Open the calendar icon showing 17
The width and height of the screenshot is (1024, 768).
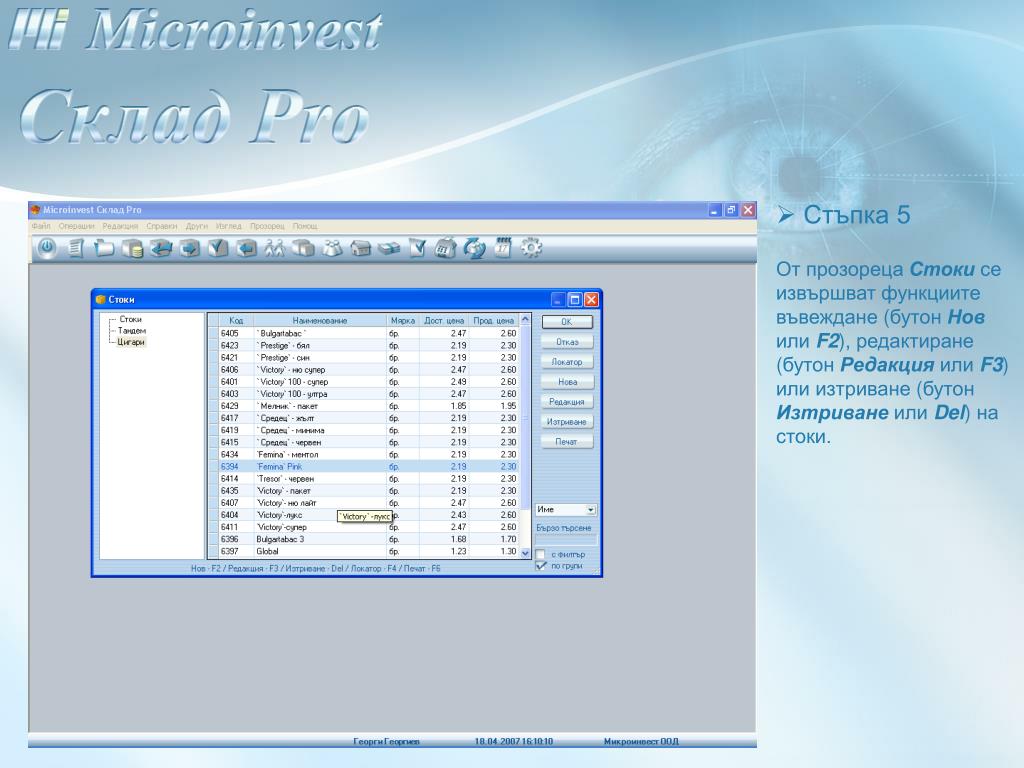tap(503, 248)
